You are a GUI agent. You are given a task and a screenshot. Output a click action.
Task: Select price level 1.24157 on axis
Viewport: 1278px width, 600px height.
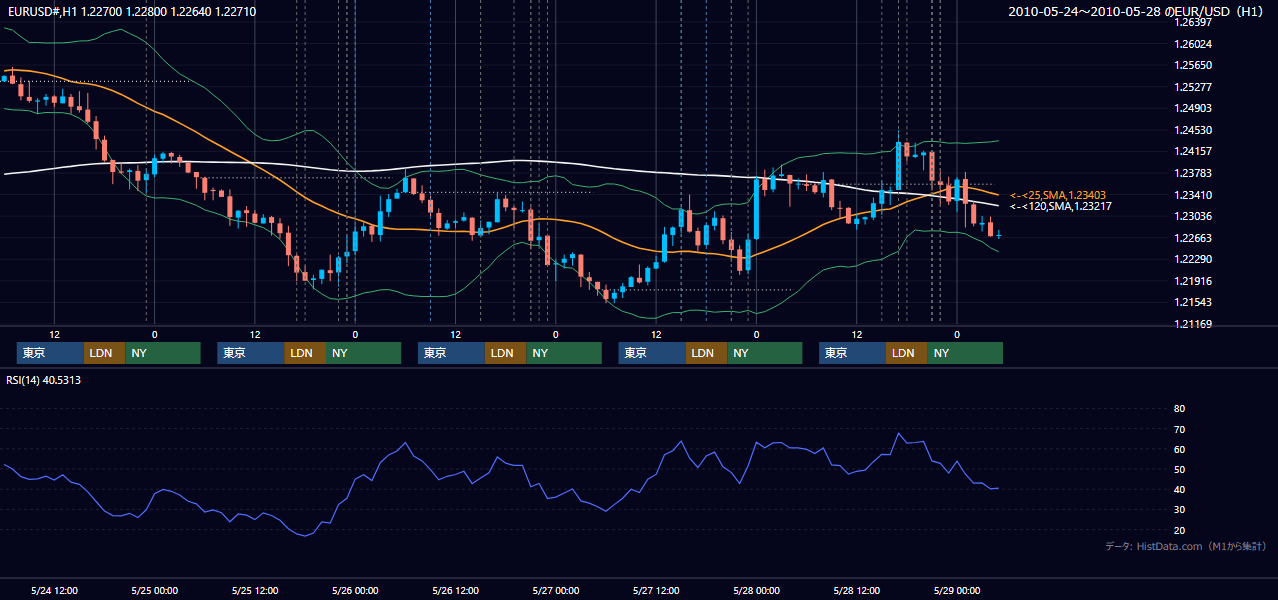click(x=1192, y=151)
